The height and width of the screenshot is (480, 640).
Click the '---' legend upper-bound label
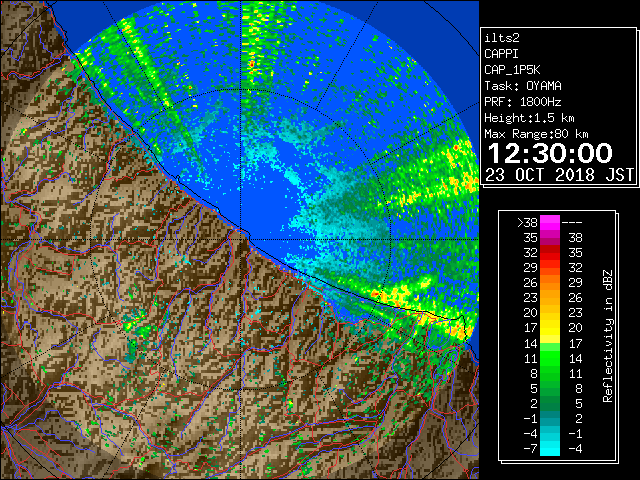tap(572, 223)
